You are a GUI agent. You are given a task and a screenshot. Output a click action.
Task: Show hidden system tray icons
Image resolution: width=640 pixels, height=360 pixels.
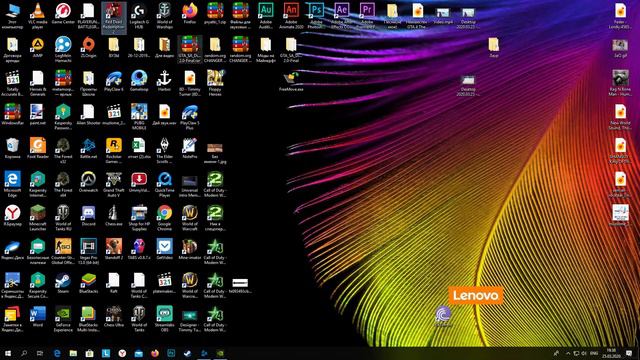(568, 353)
